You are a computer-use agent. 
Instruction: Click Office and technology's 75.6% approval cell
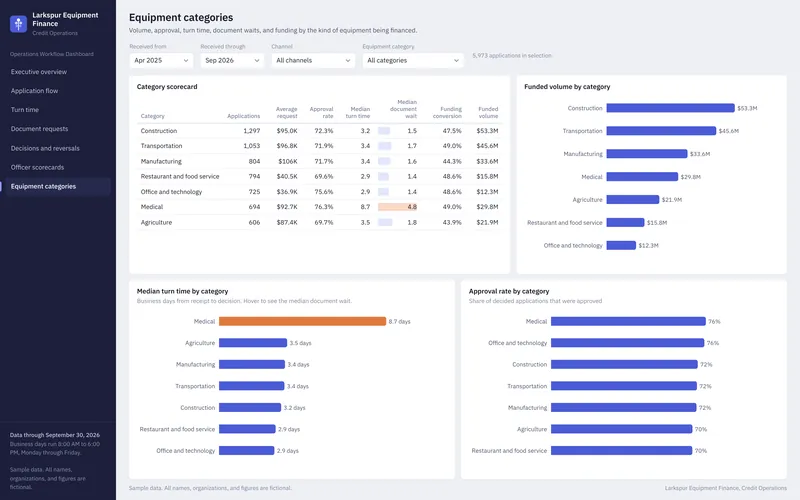coord(323,192)
